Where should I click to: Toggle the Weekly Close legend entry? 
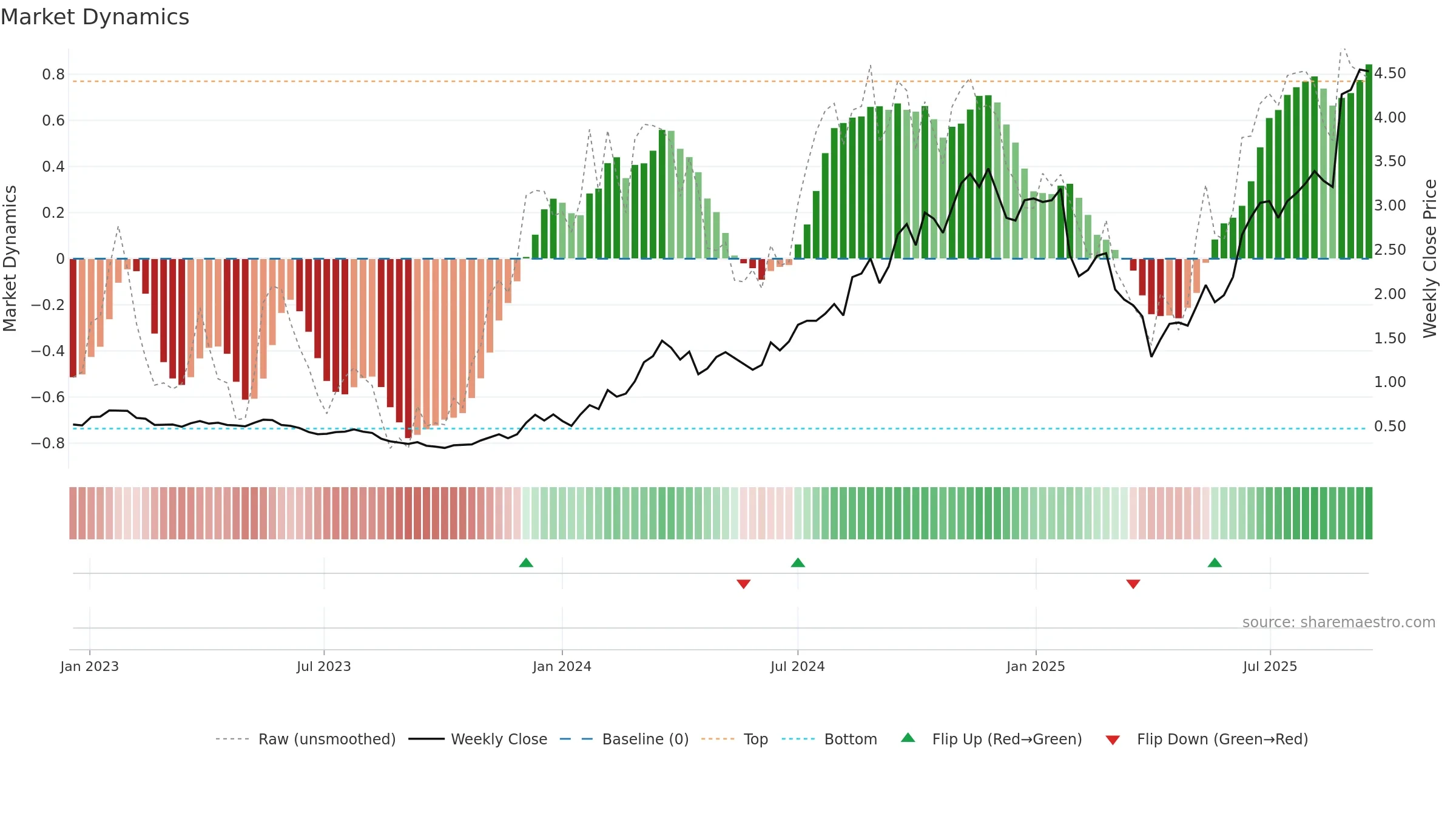(478, 739)
